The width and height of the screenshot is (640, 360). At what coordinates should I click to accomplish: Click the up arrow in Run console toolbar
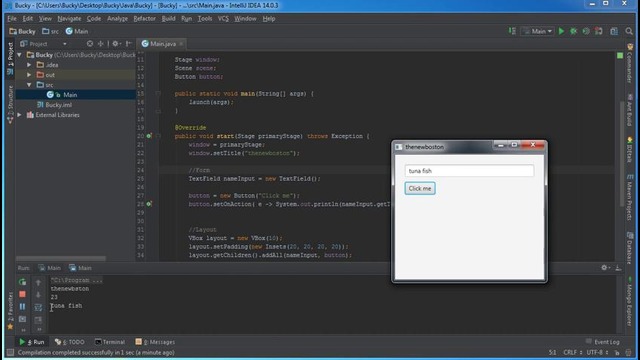coord(38,282)
